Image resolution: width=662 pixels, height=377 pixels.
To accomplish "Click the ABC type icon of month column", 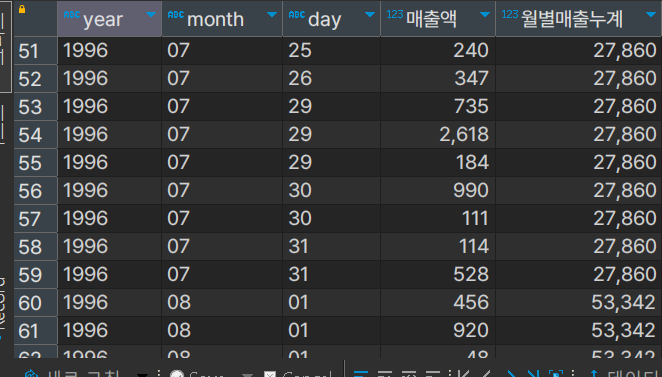I will coord(176,15).
